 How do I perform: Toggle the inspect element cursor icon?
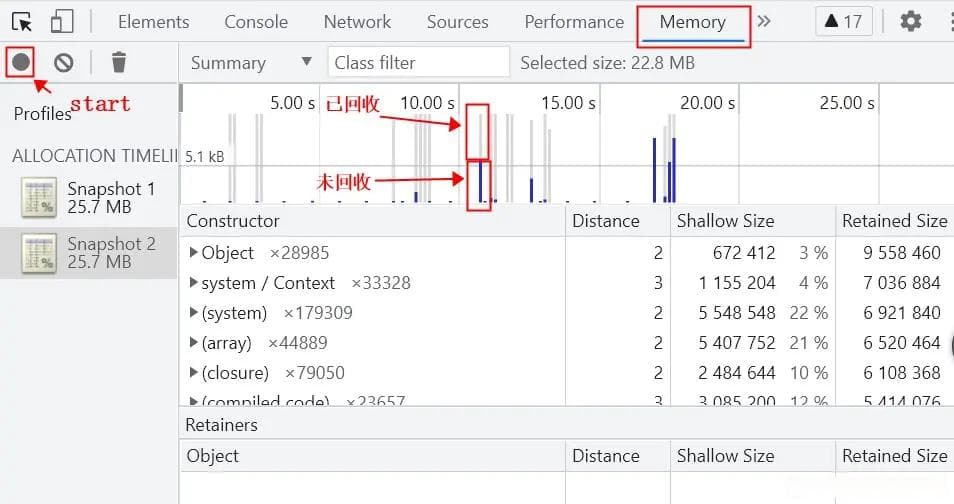[22, 21]
